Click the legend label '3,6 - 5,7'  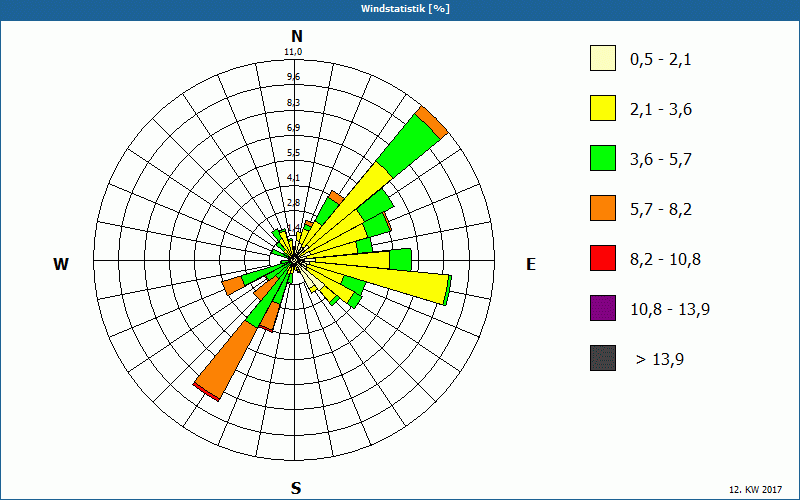(661, 160)
